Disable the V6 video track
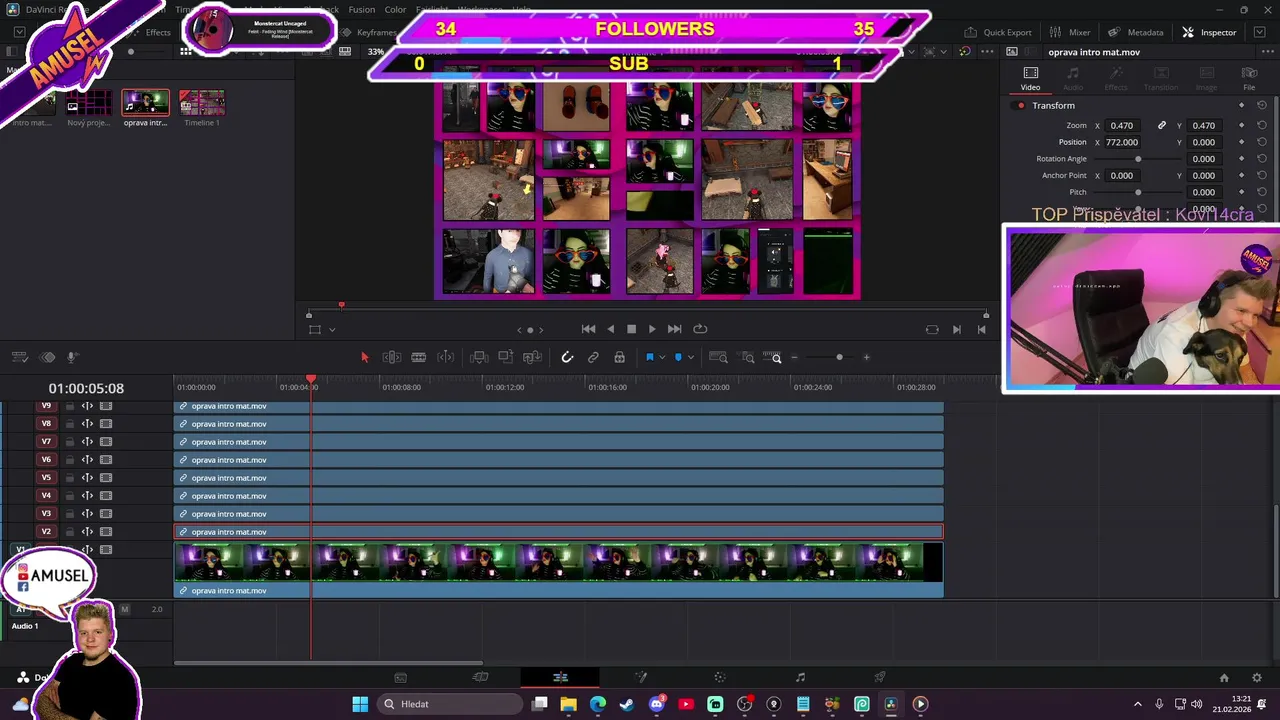This screenshot has height=720, width=1280. pyautogui.click(x=106, y=460)
